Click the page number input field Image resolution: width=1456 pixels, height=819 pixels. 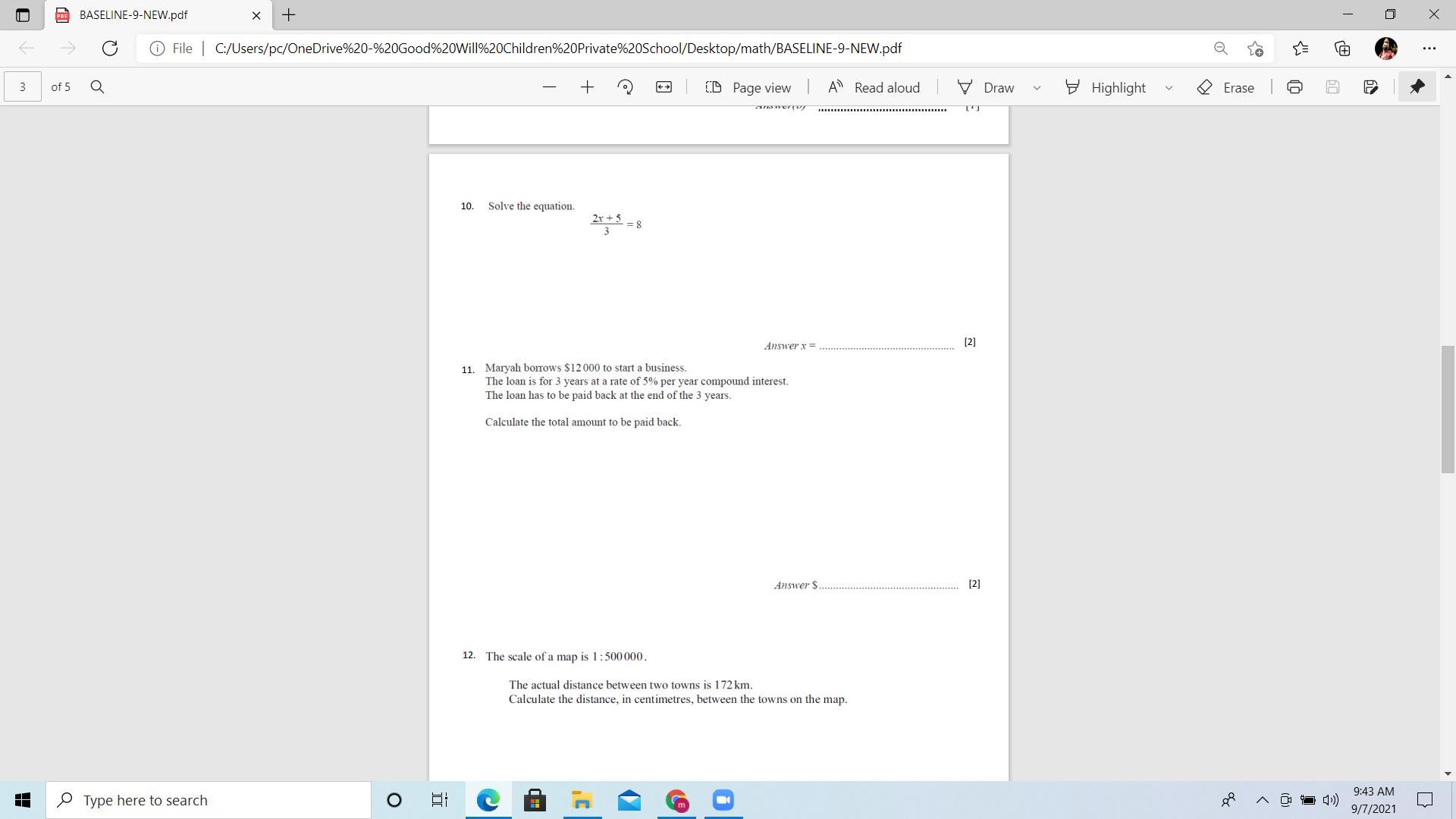pyautogui.click(x=23, y=87)
